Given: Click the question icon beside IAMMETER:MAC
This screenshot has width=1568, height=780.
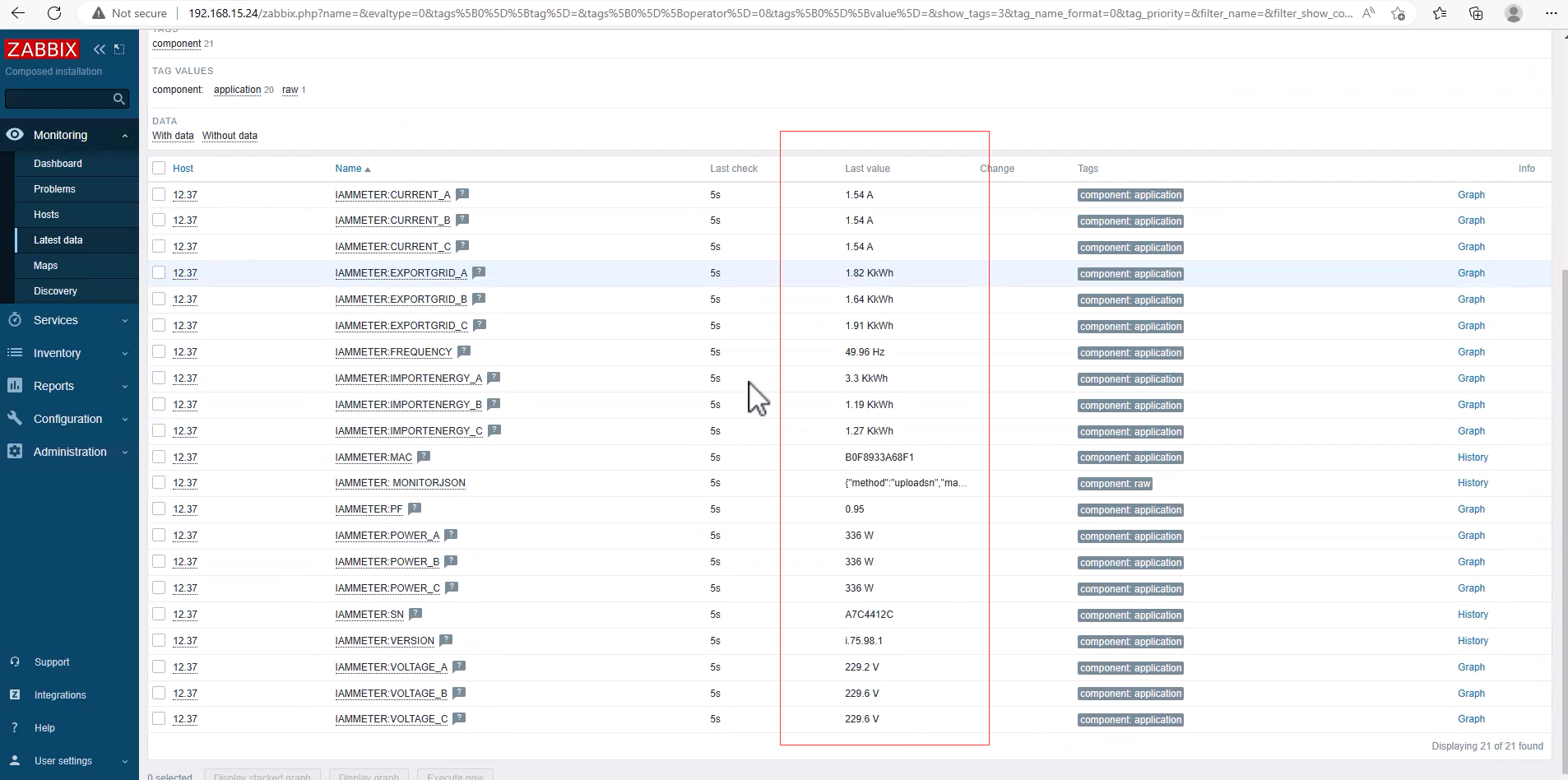Looking at the screenshot, I should coord(423,457).
